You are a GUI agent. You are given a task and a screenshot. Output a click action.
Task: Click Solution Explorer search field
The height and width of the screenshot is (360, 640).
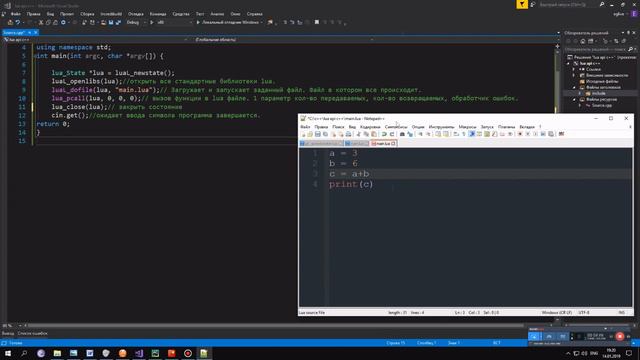pyautogui.click(x=596, y=49)
